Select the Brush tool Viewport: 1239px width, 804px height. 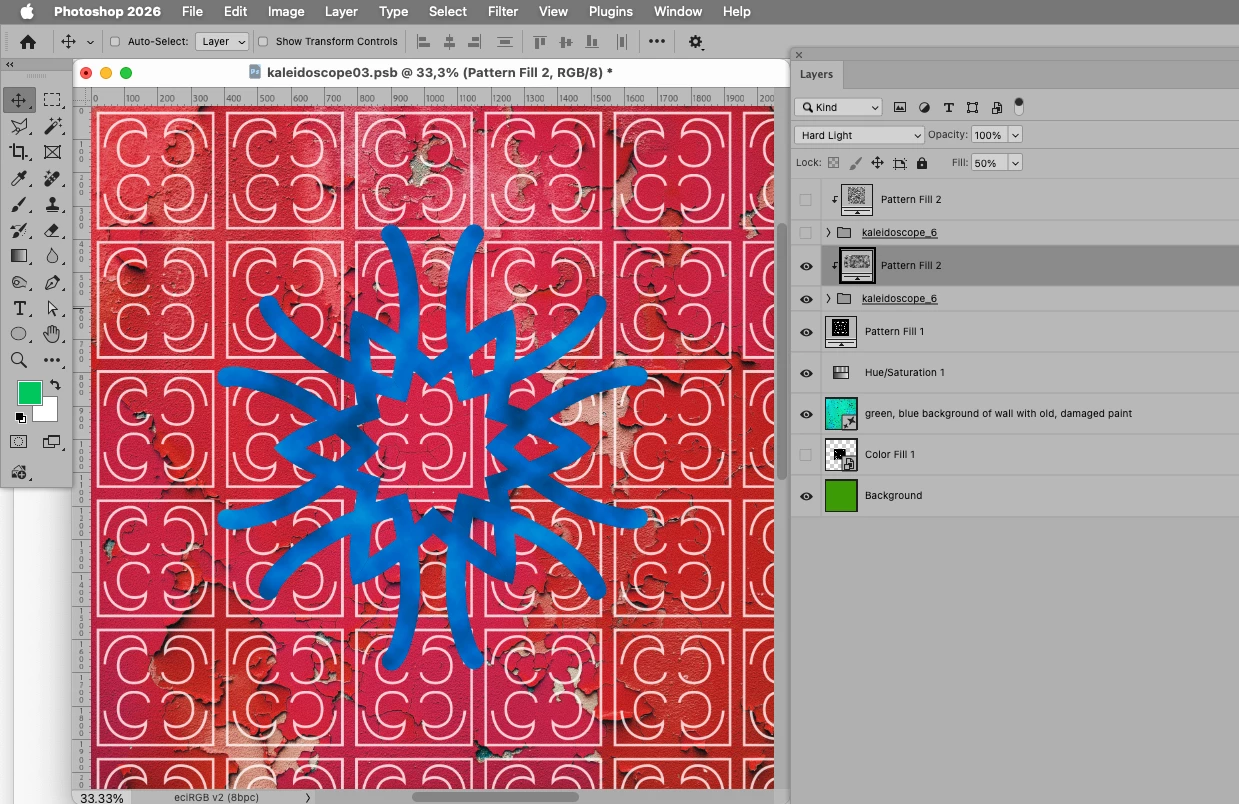point(19,204)
